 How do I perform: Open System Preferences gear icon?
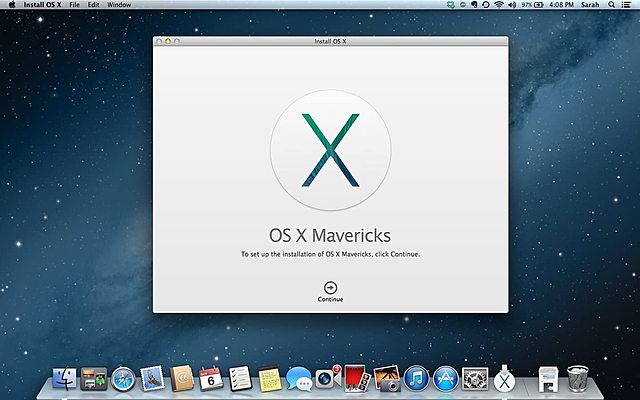point(475,379)
